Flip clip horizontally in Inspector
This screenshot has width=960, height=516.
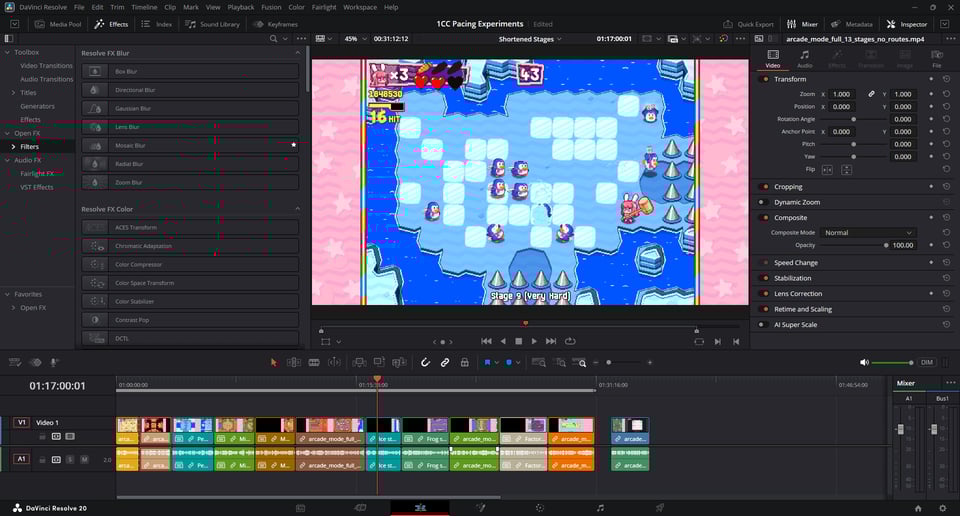point(827,170)
